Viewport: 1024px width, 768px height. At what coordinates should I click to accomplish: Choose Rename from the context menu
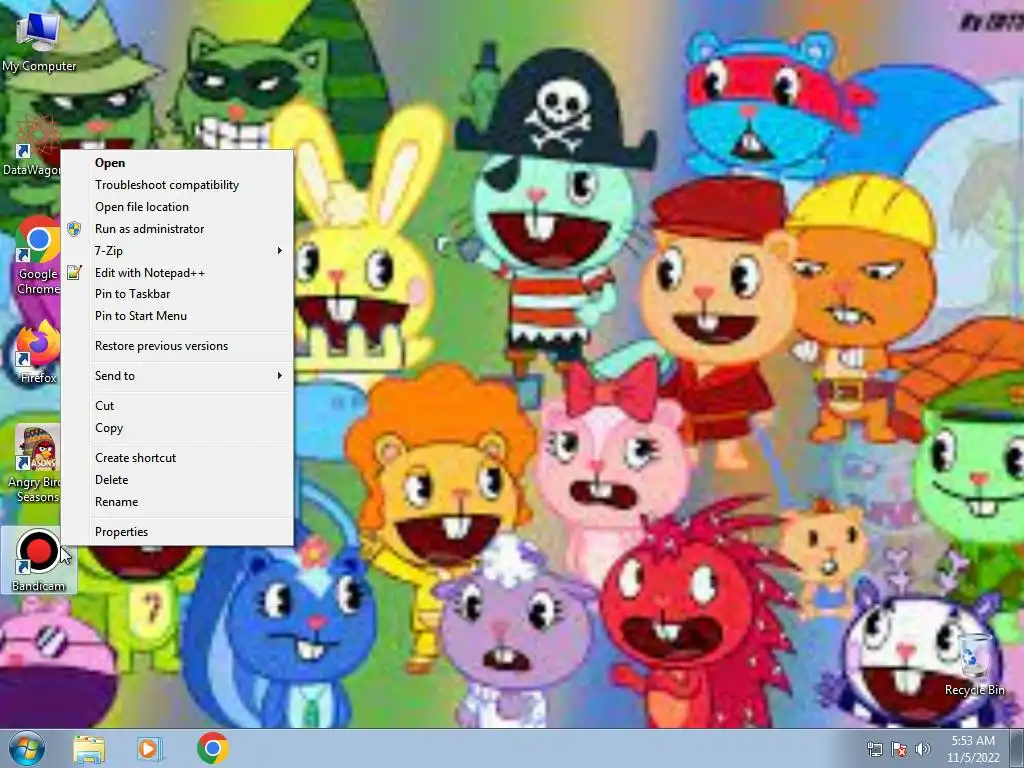click(178, 502)
